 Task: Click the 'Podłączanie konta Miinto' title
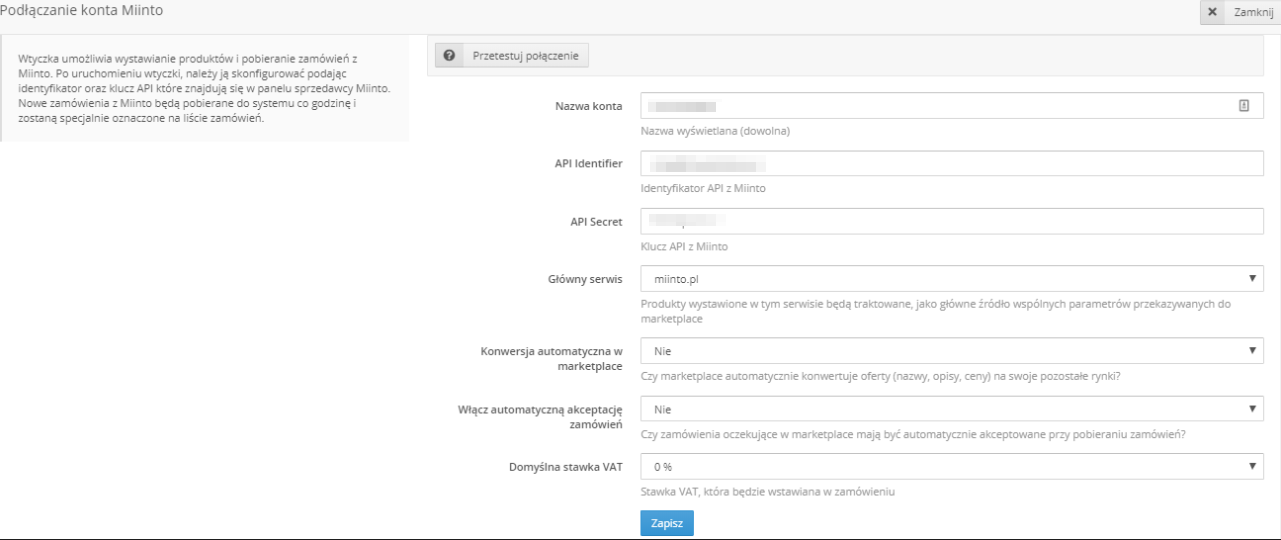click(82, 10)
